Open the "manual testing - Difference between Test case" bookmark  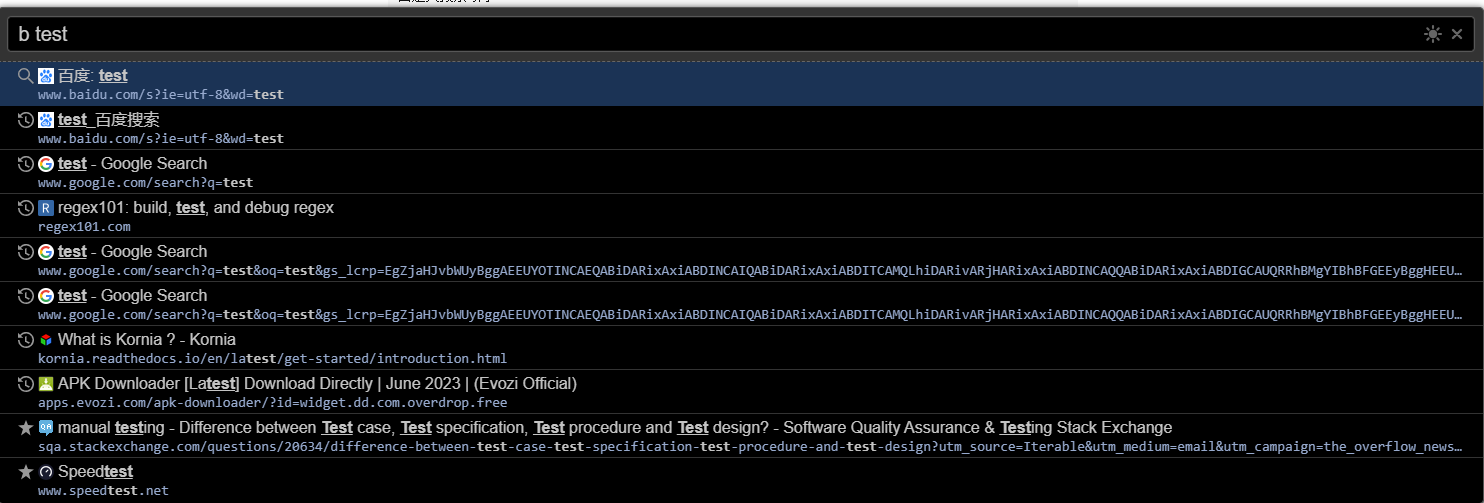742,436
